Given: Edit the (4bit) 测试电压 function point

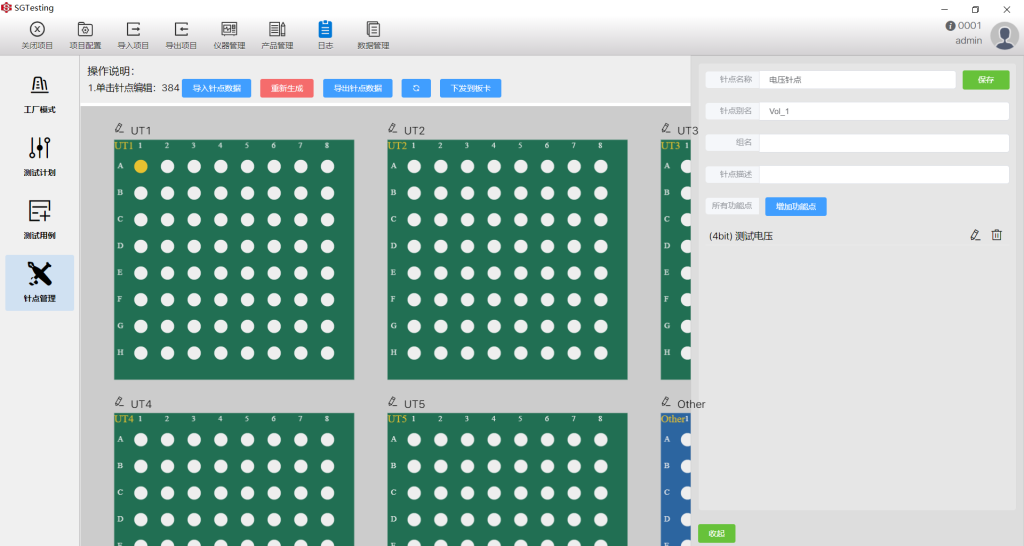Looking at the screenshot, I should point(975,235).
